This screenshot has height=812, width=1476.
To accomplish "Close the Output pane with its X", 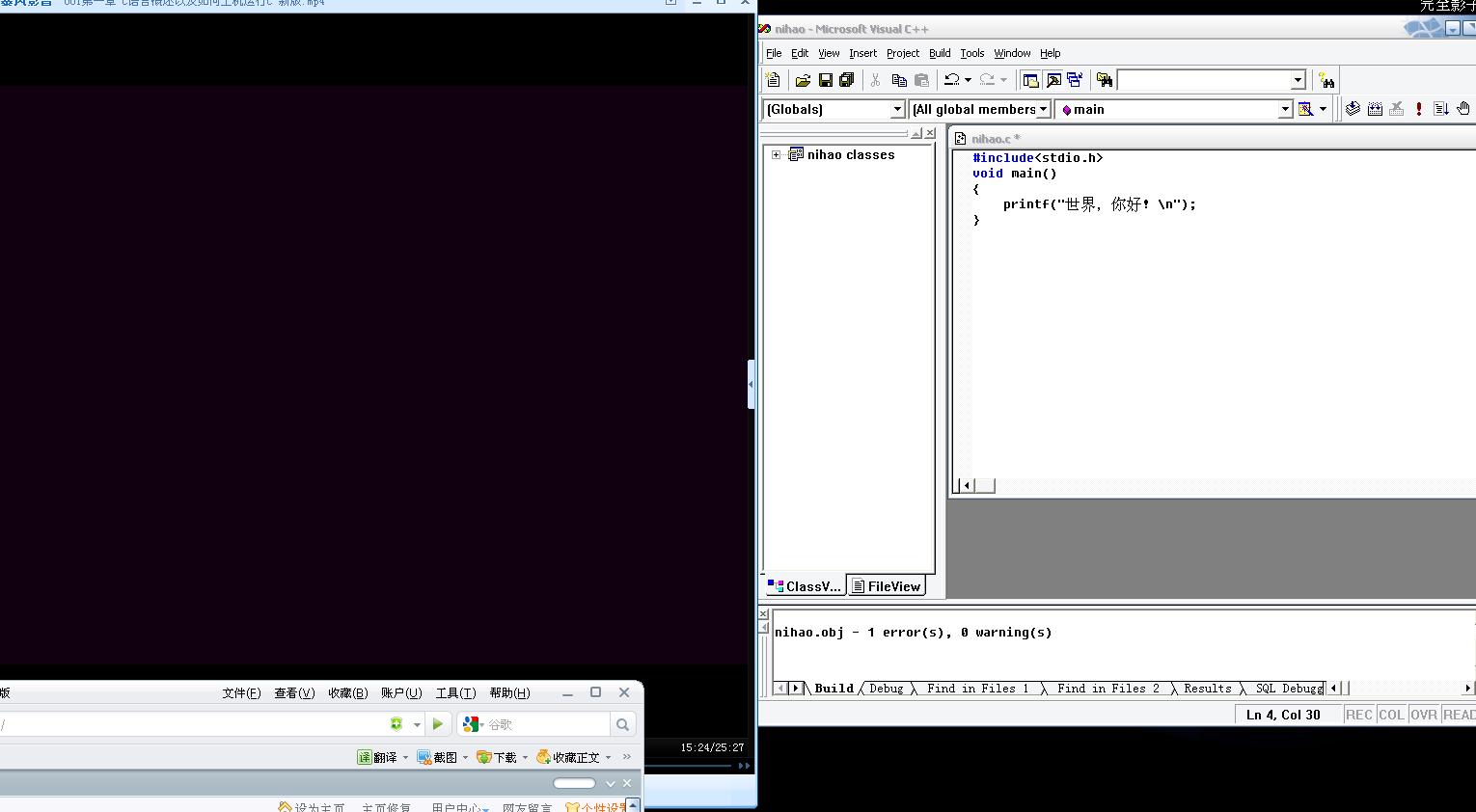I will coord(764,613).
